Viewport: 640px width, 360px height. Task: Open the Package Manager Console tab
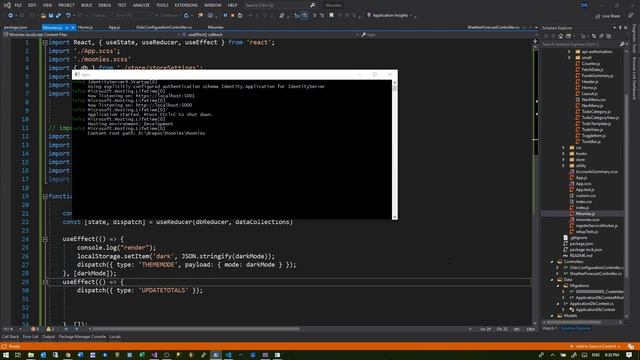(x=82, y=337)
